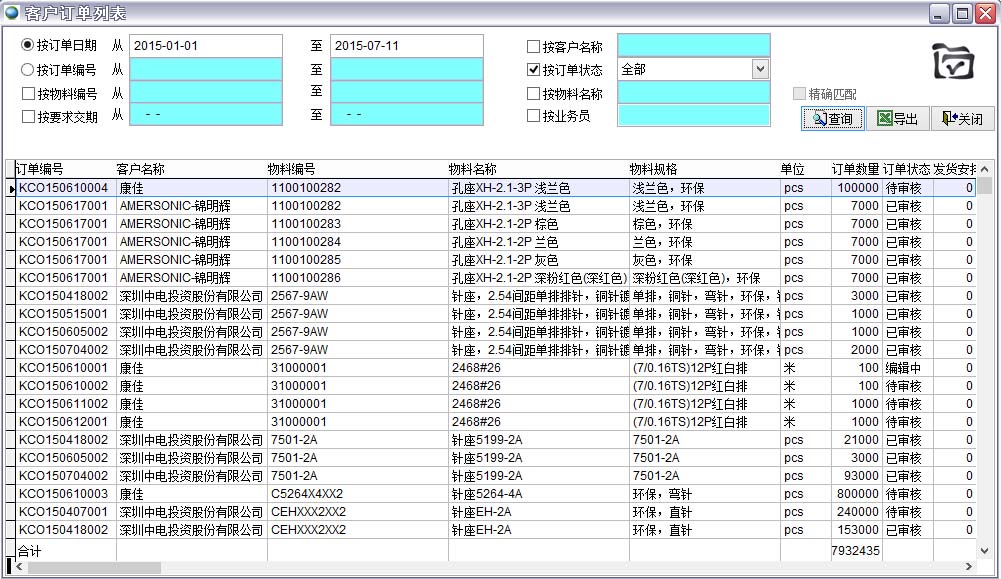Tick the 按业务员 checkbox
This screenshot has height=579, width=1001.
click(x=533, y=116)
